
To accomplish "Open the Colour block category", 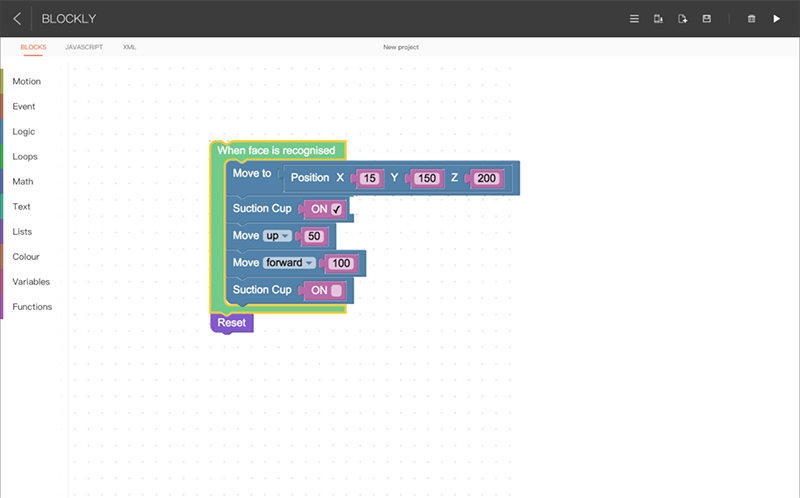I will (26, 256).
